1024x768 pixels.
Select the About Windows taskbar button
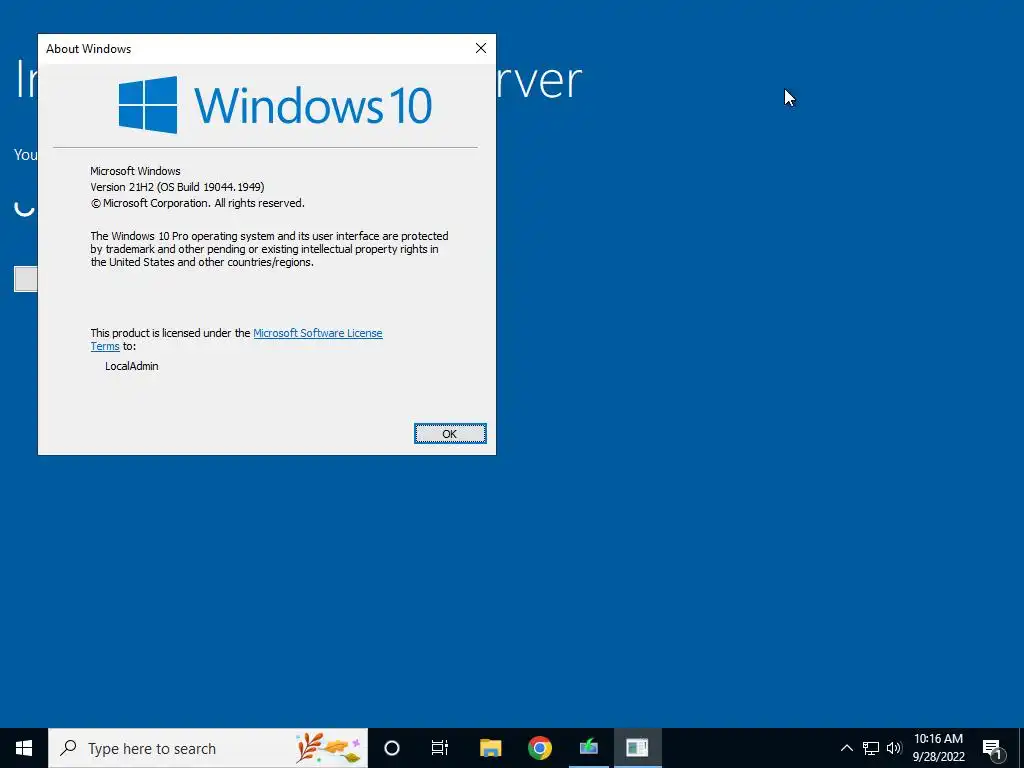point(637,748)
